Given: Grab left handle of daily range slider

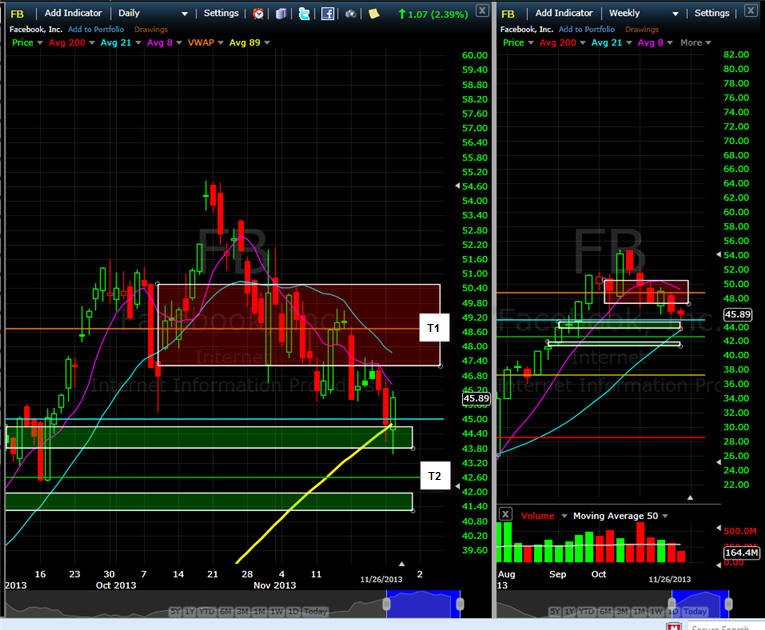Looking at the screenshot, I should 386,604.
